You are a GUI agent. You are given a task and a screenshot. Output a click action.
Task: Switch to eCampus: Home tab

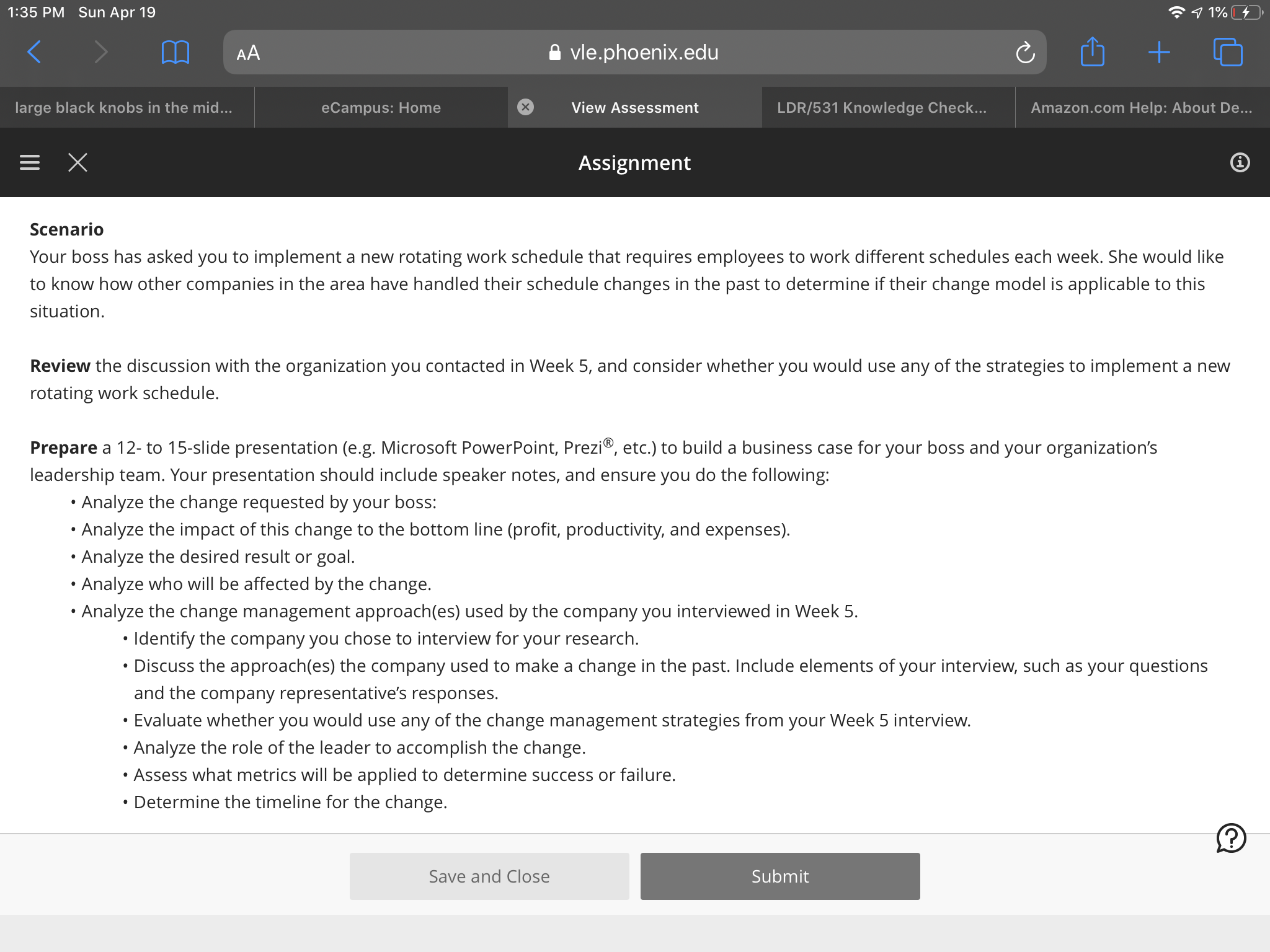point(381,107)
